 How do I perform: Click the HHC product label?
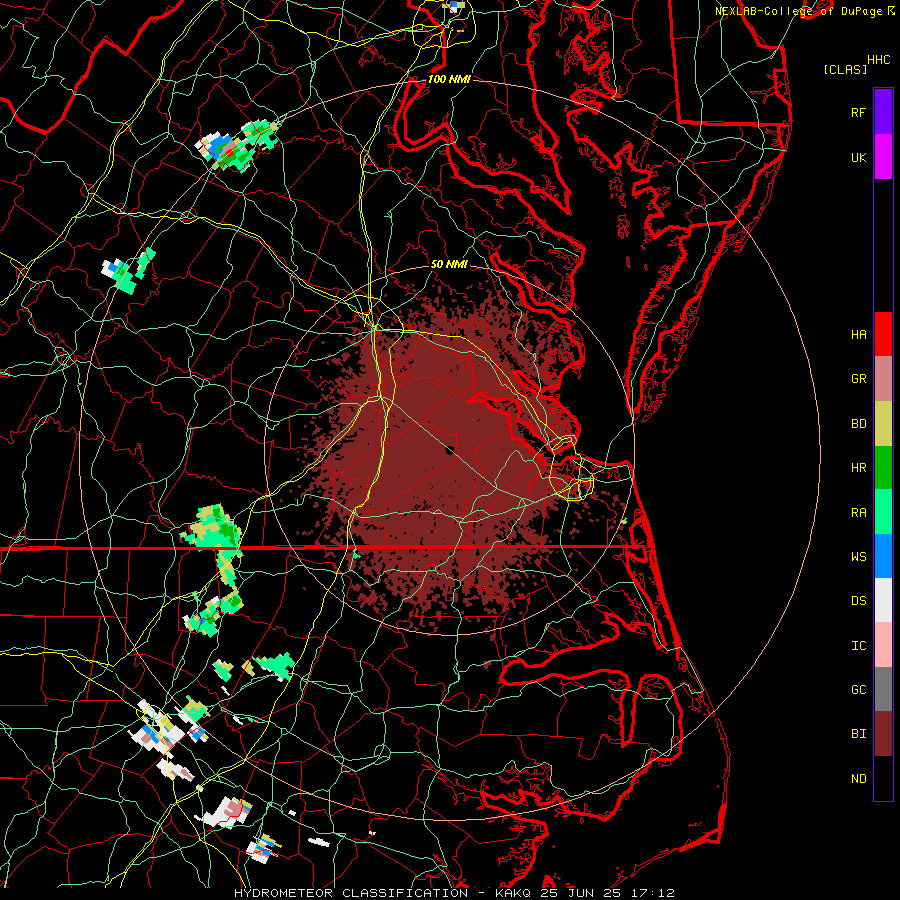(x=879, y=60)
